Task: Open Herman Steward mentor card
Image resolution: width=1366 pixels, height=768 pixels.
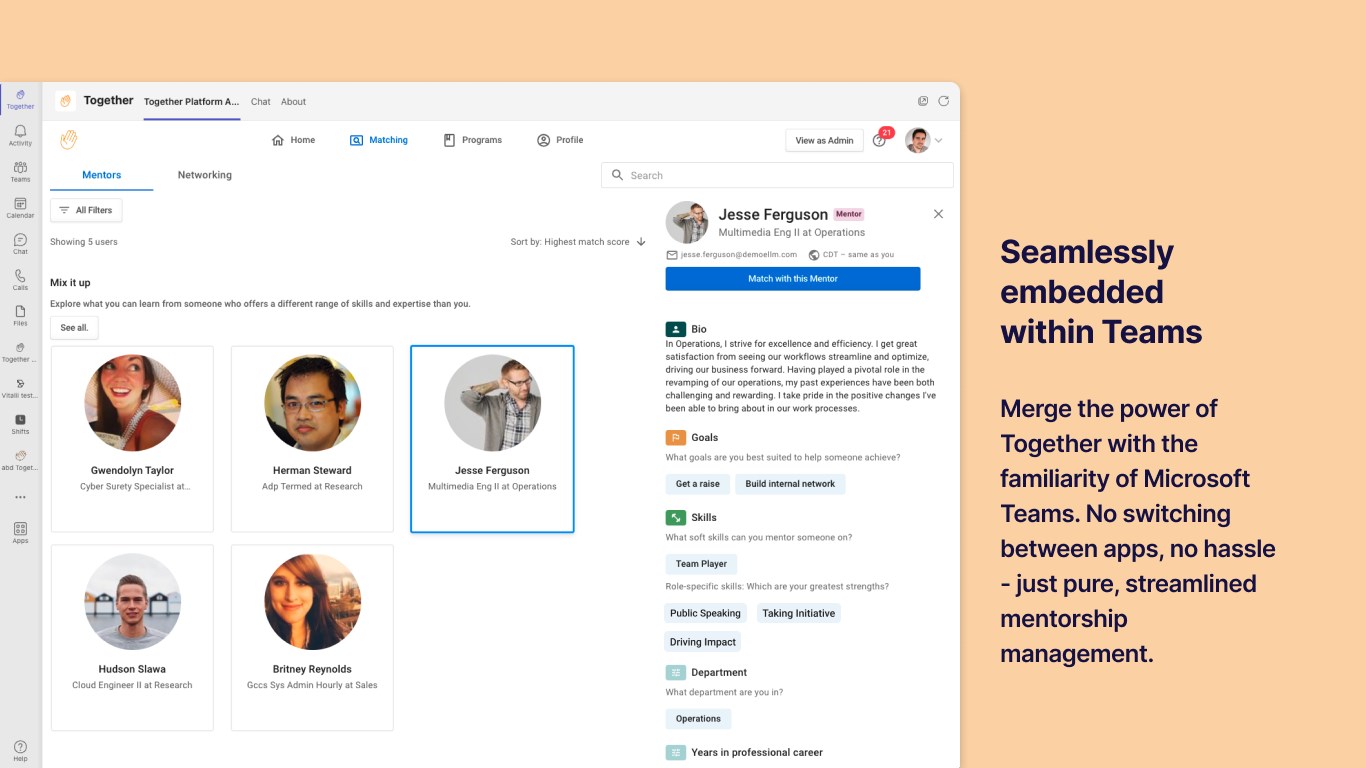Action: pos(312,439)
